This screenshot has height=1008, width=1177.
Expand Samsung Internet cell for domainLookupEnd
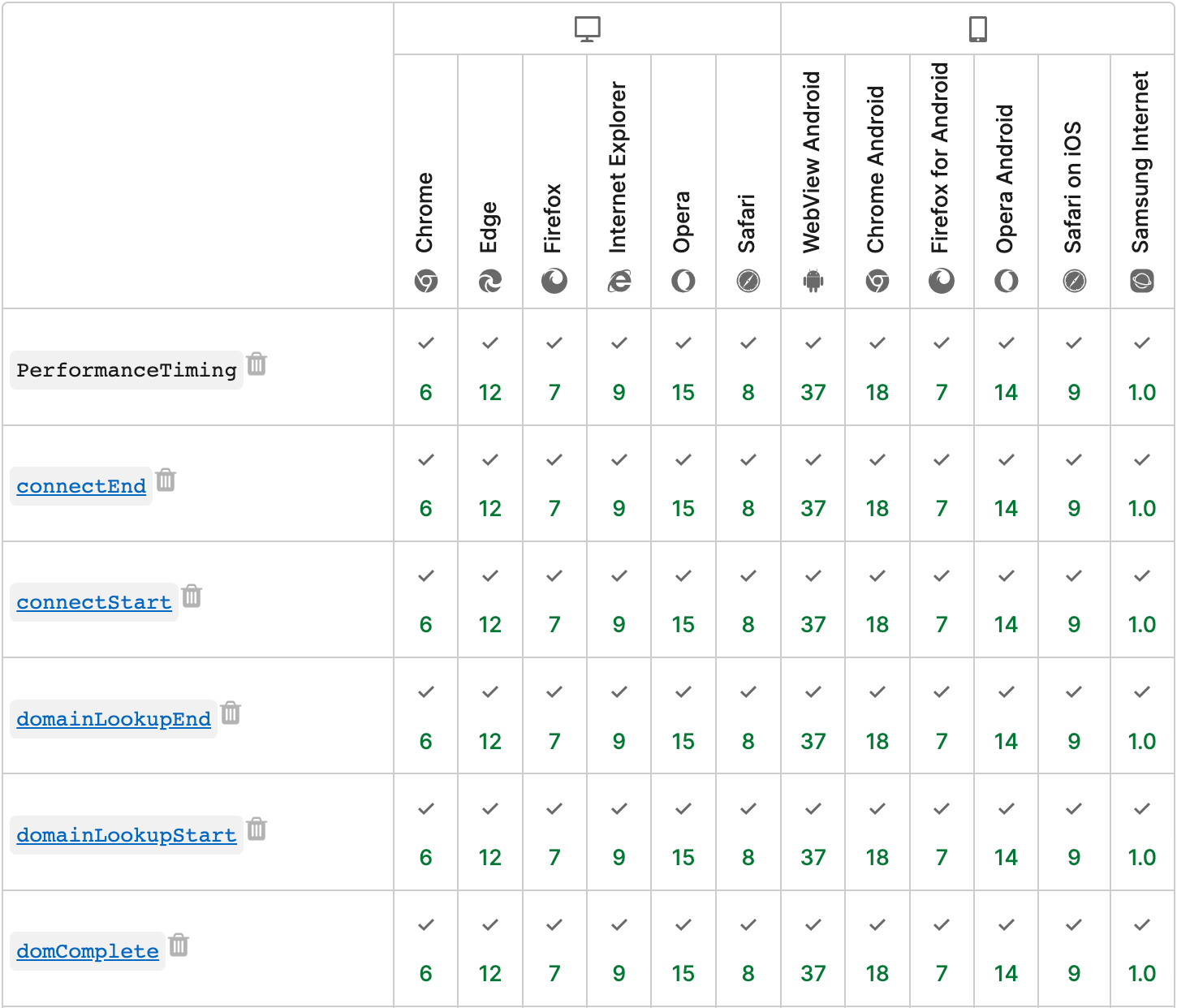pyautogui.click(x=1141, y=716)
